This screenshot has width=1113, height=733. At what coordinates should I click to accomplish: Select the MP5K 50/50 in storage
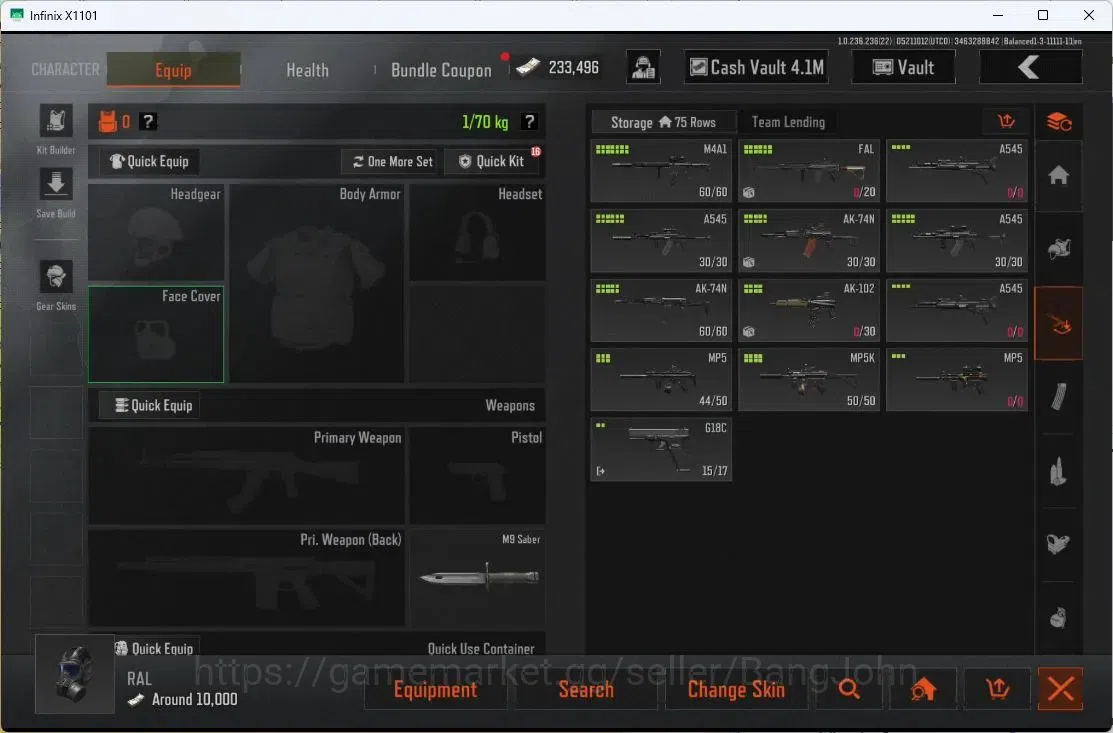(x=808, y=380)
